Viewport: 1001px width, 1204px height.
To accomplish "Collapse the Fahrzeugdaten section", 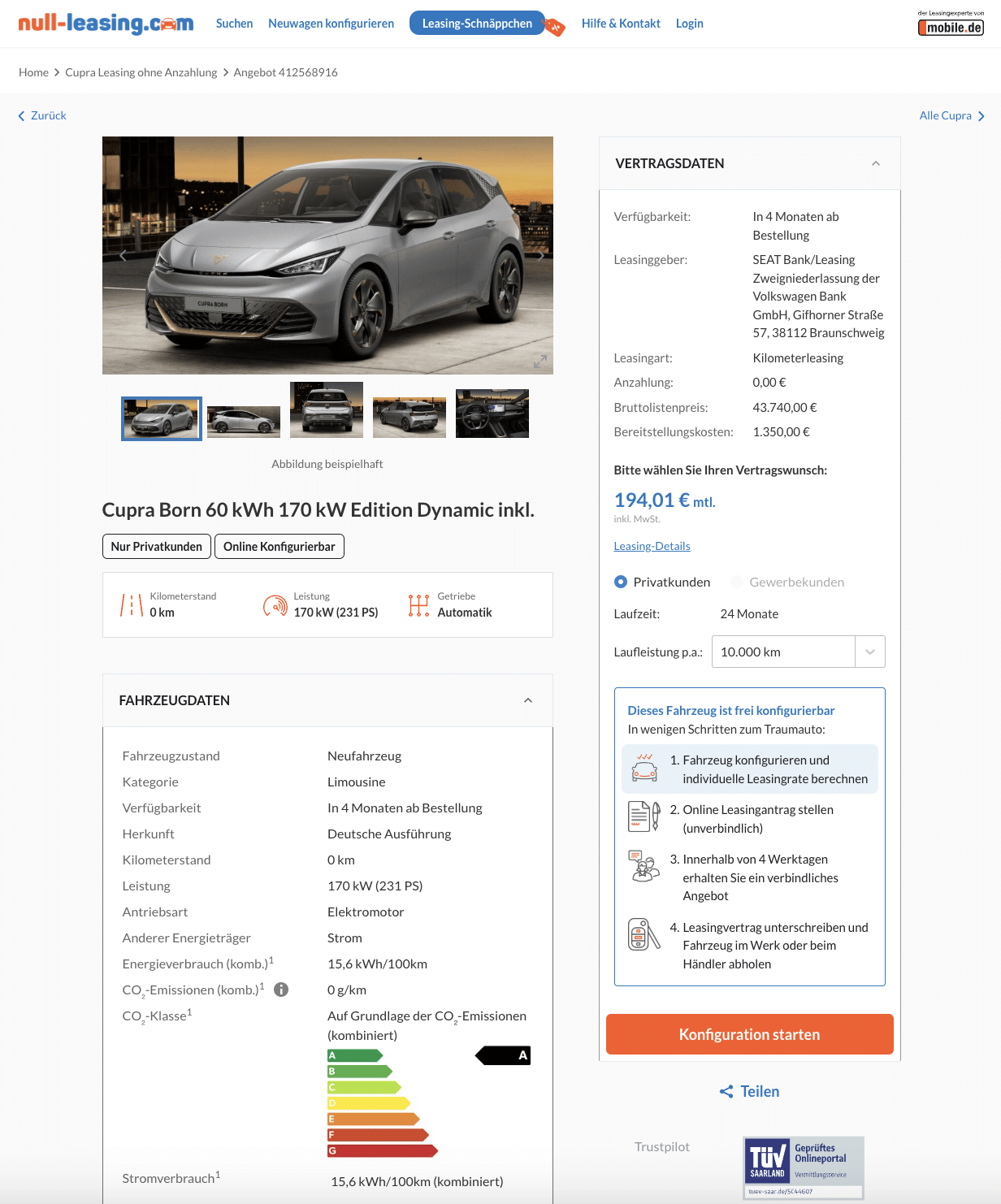I will click(x=528, y=700).
